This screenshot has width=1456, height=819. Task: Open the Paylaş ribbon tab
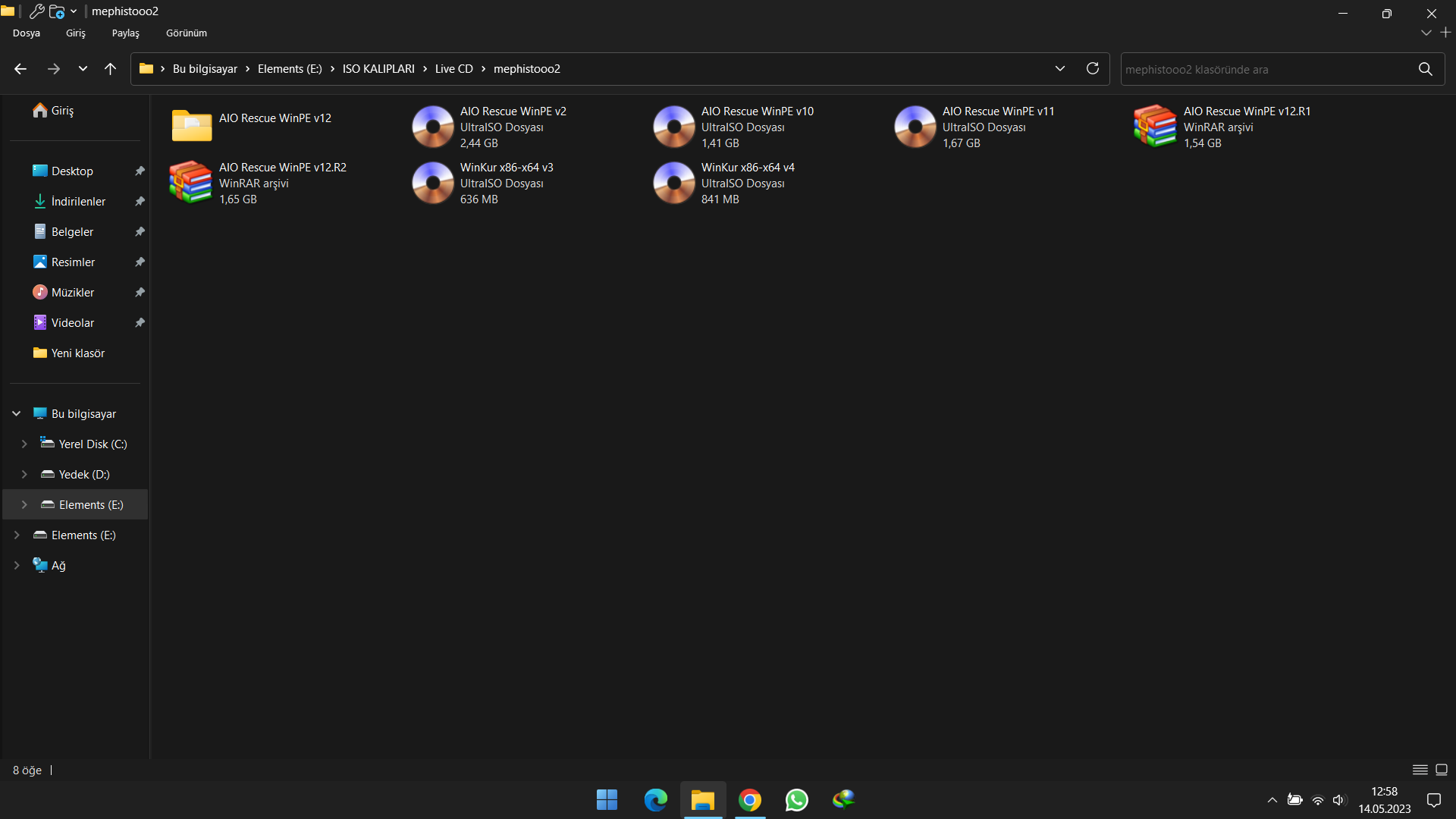(126, 33)
